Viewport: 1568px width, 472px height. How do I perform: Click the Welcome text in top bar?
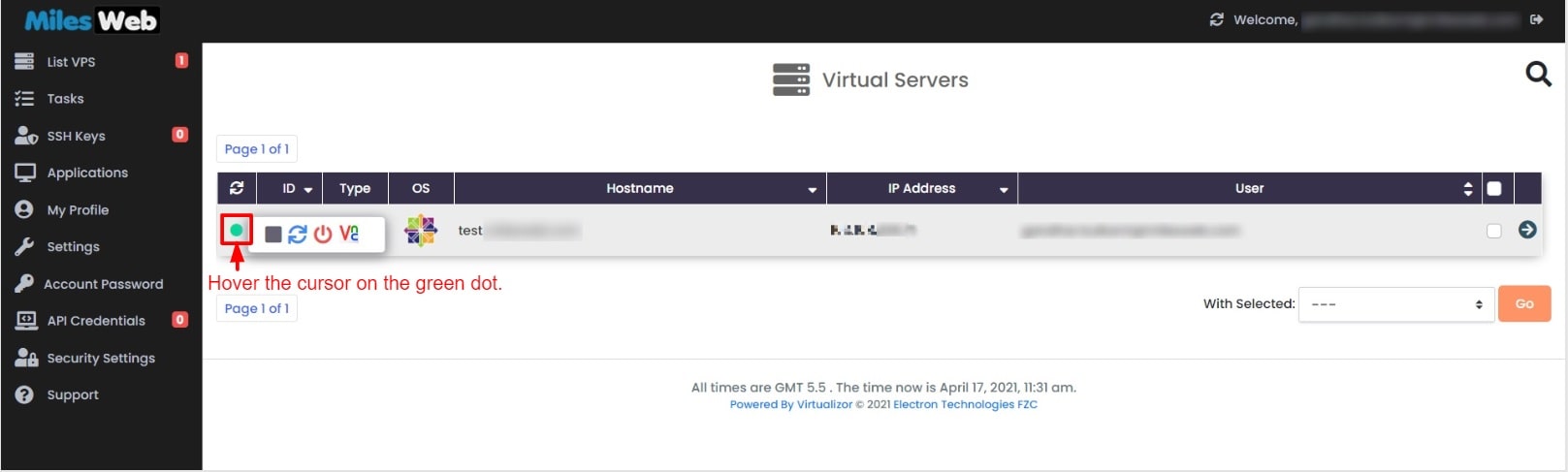[1265, 19]
